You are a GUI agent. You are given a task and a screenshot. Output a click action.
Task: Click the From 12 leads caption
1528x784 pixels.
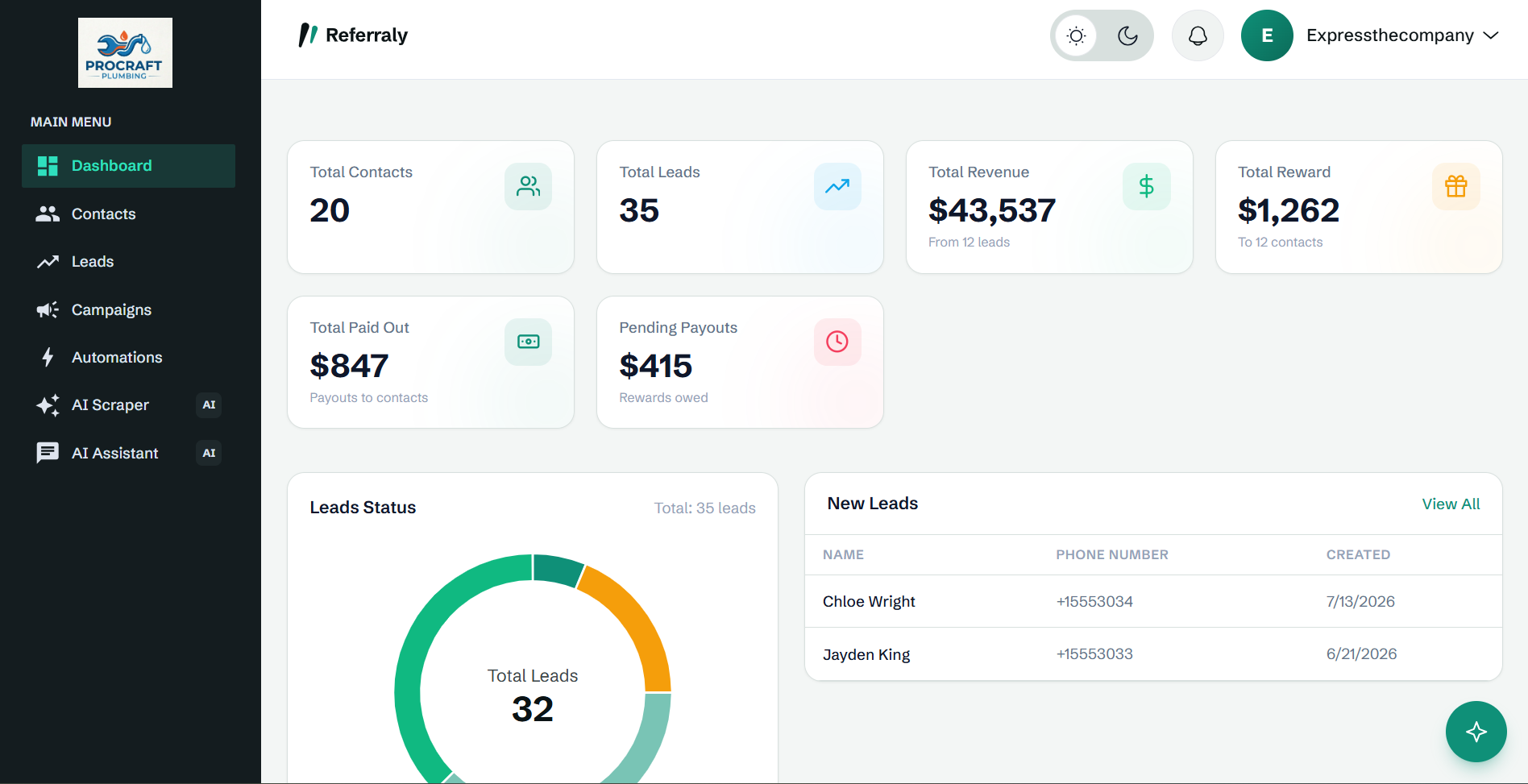(969, 243)
